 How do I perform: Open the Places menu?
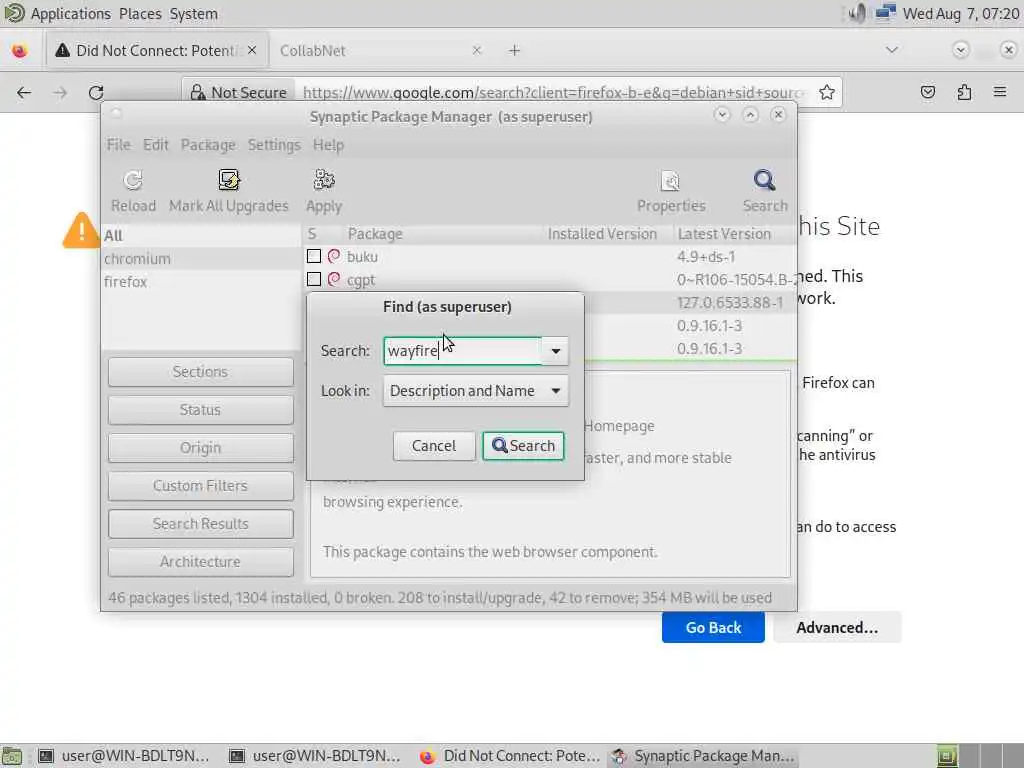pos(140,14)
